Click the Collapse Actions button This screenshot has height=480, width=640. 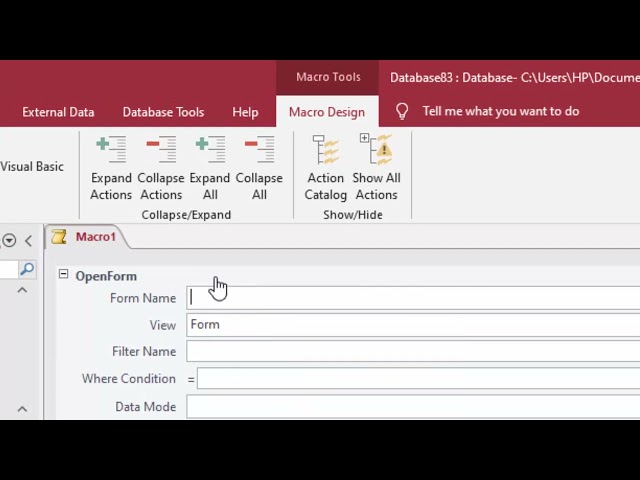coord(161,169)
